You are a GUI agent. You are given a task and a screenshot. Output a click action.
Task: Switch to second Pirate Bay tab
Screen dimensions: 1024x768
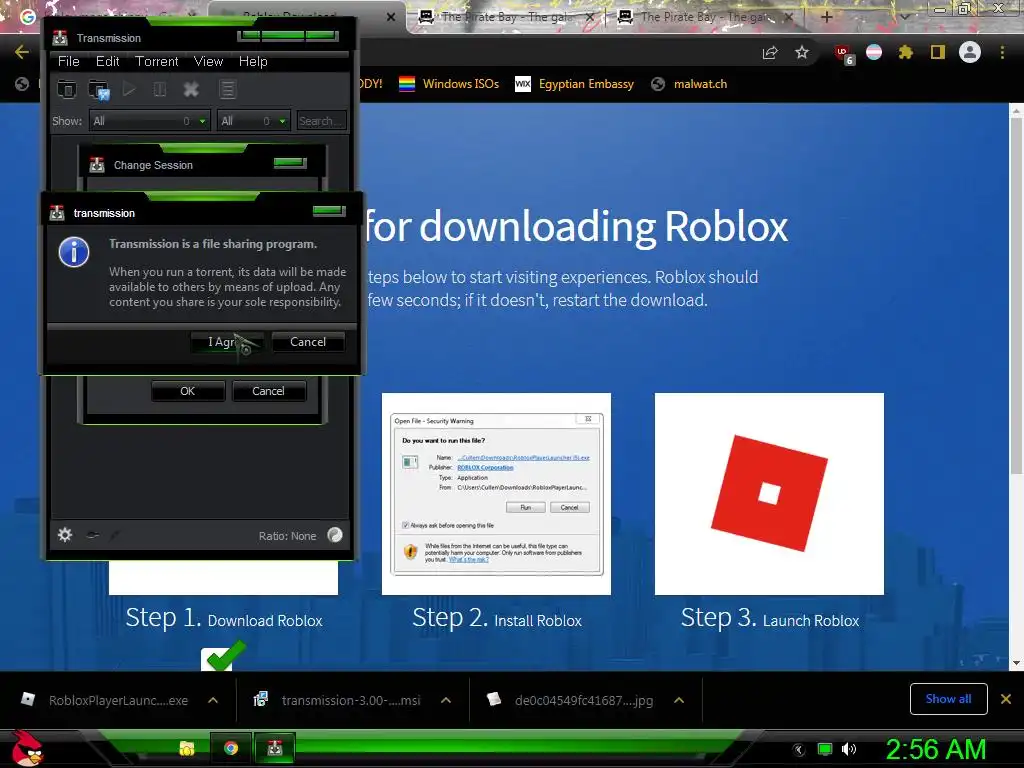pyautogui.click(x=705, y=17)
